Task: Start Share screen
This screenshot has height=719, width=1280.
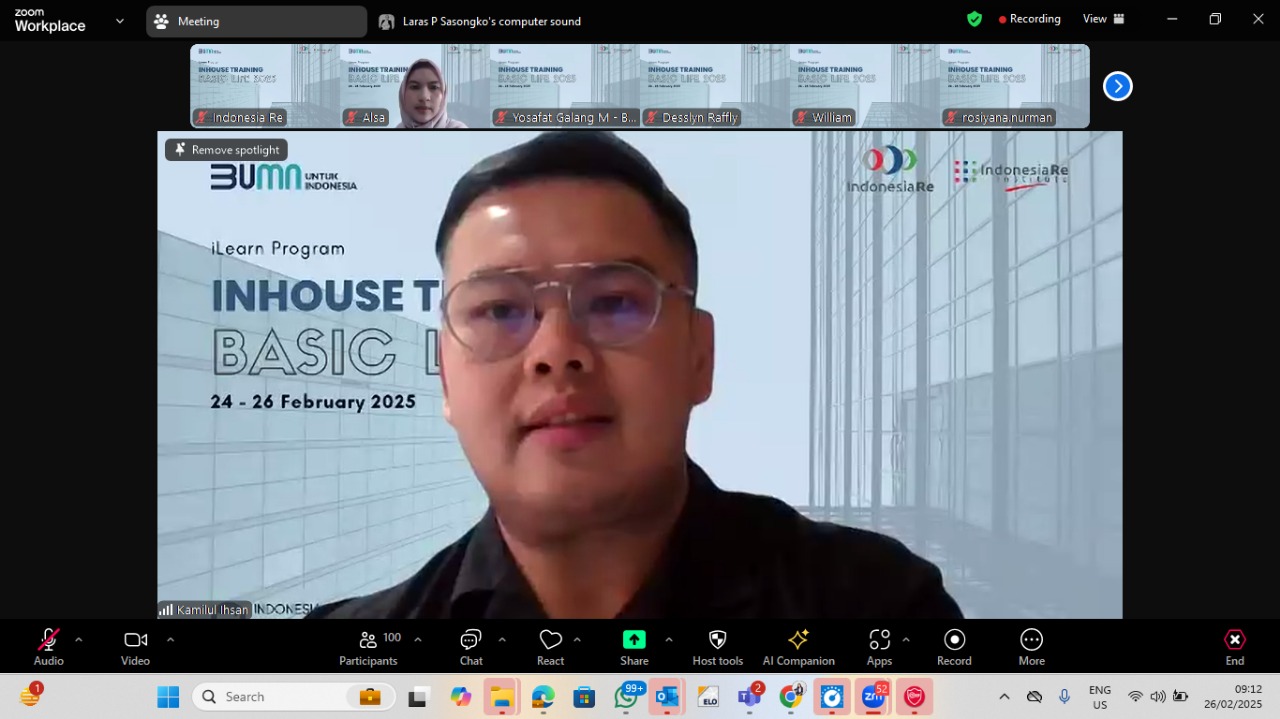Action: 634,647
